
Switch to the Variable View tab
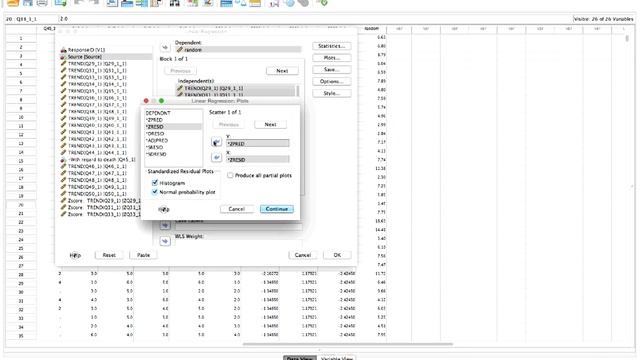337,358
